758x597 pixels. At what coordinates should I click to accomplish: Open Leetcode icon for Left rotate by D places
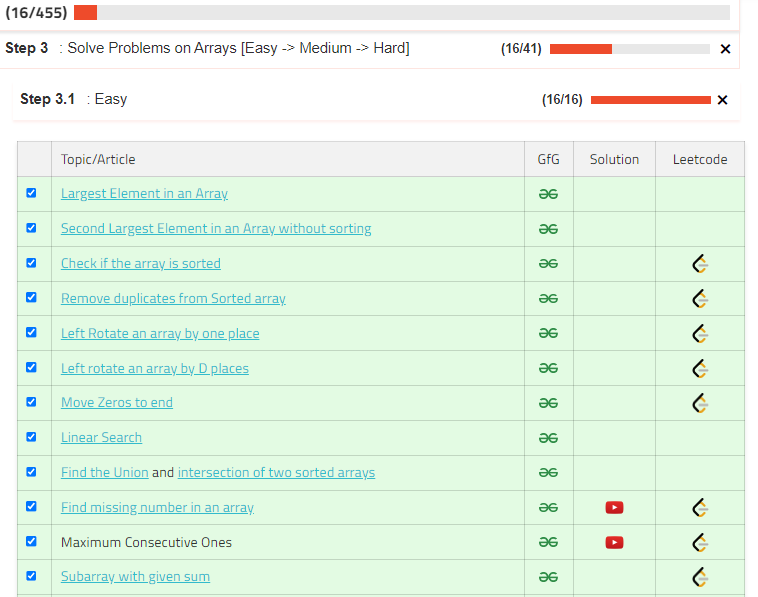(700, 368)
